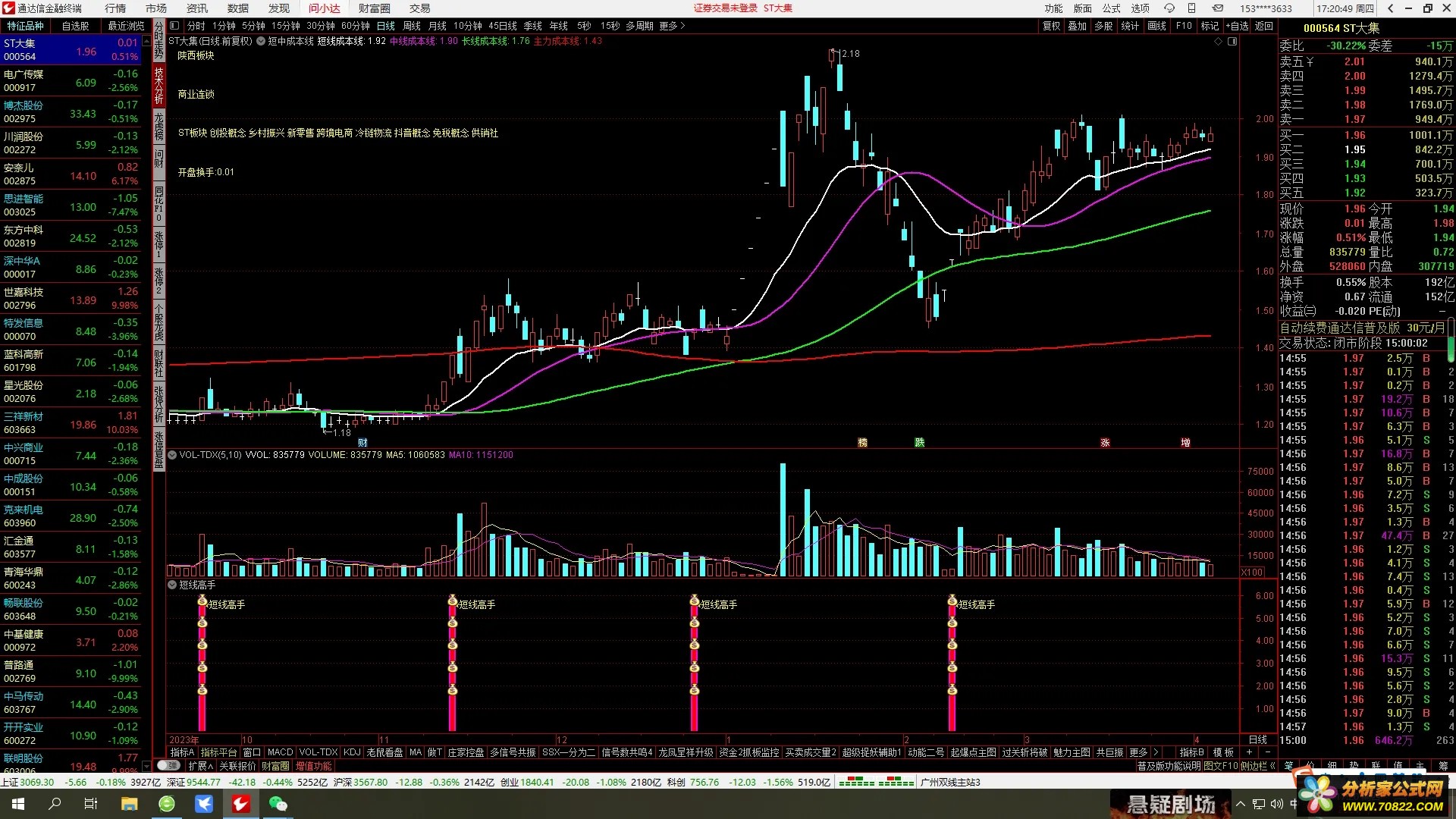Select 电广传媒 000917 in the stock list
Image resolution: width=1456 pixels, height=819 pixels.
71,81
